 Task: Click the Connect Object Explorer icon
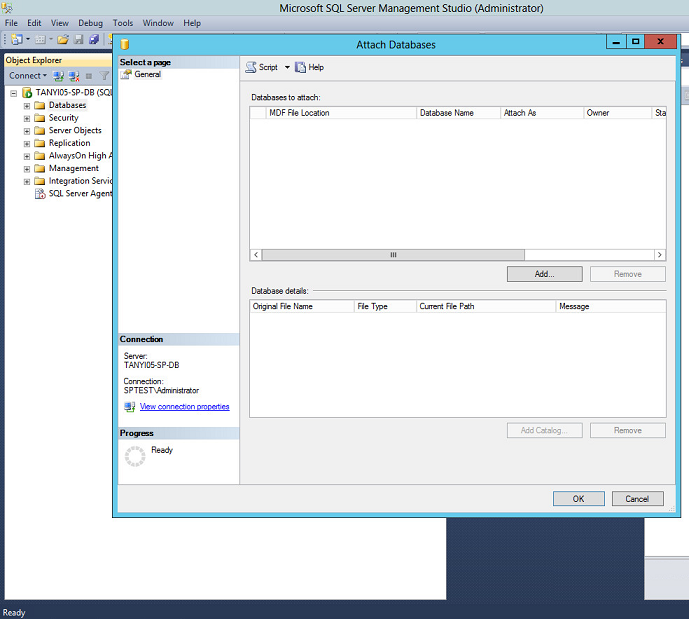(59, 76)
